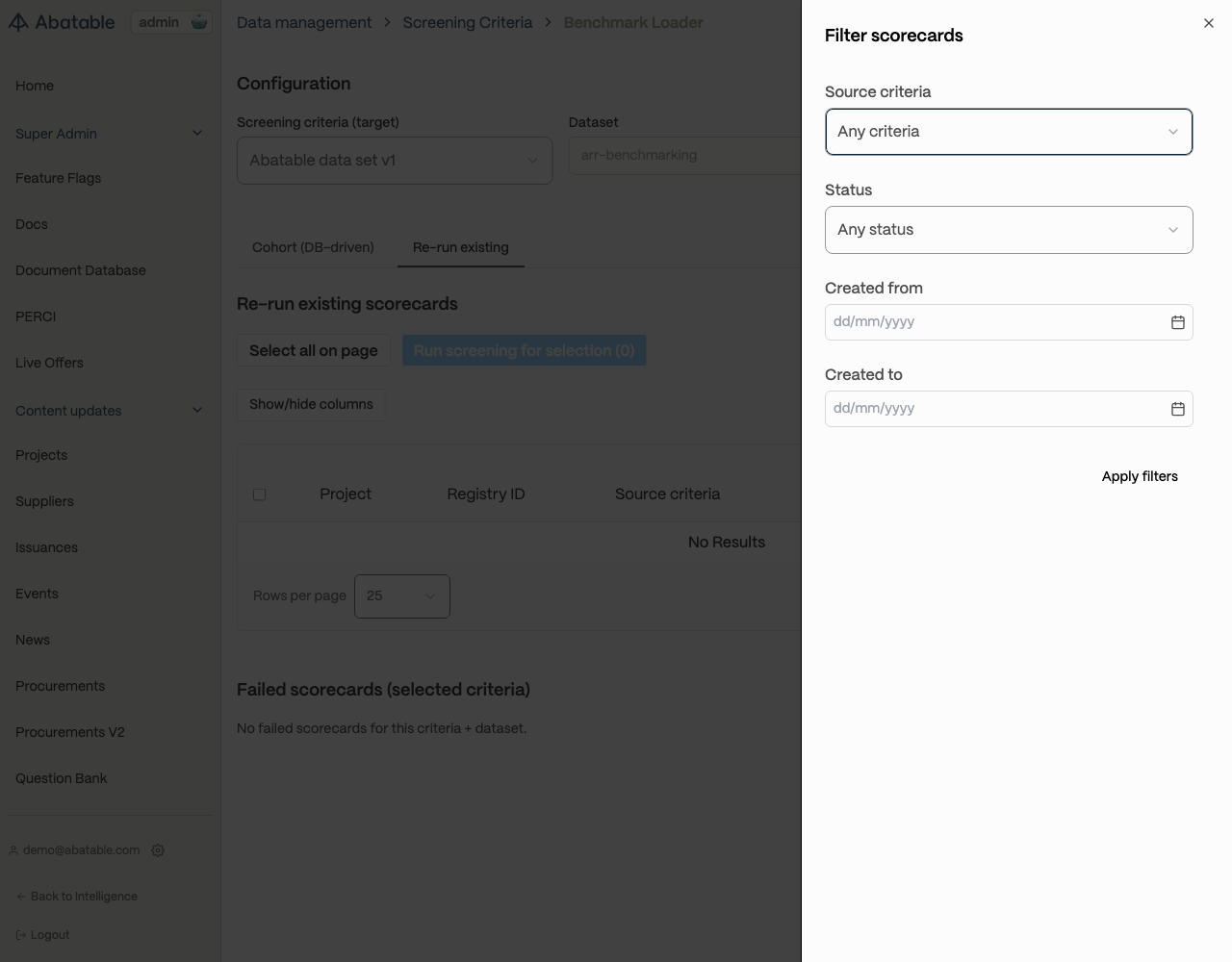Image resolution: width=1232 pixels, height=962 pixels.
Task: Open Rows per page dropdown
Action: click(402, 596)
